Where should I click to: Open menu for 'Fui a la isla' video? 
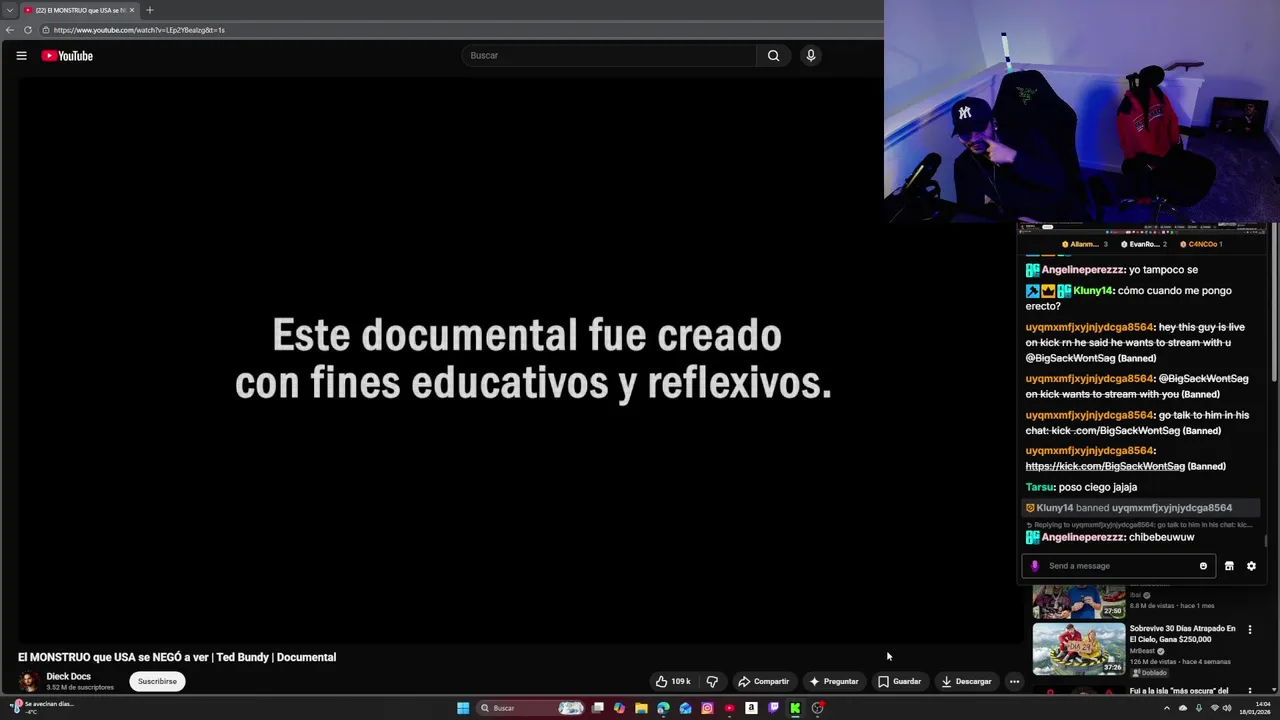tap(1249, 692)
